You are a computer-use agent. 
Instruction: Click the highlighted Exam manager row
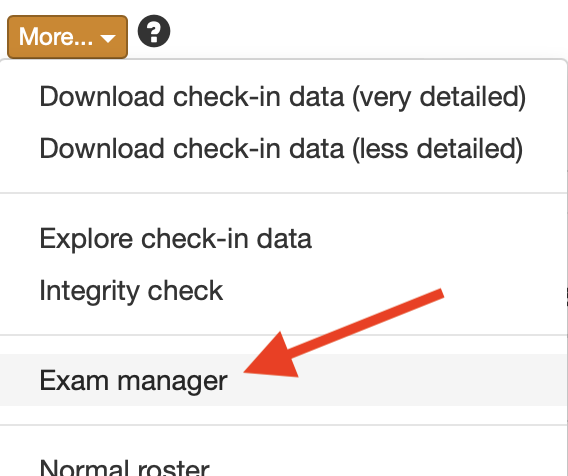(x=283, y=380)
